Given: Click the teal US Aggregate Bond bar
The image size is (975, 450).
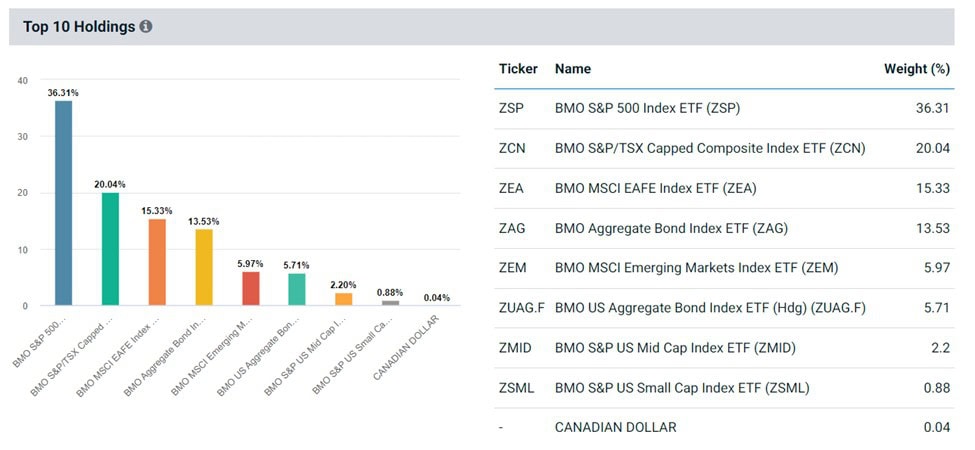Looking at the screenshot, I should 297,289.
